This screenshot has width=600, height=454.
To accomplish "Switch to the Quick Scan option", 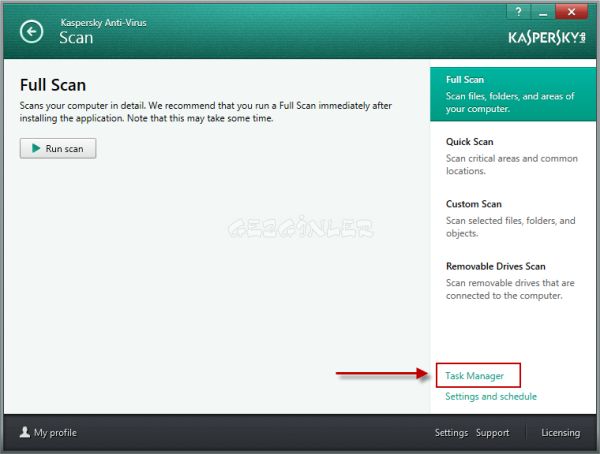I will [x=513, y=156].
